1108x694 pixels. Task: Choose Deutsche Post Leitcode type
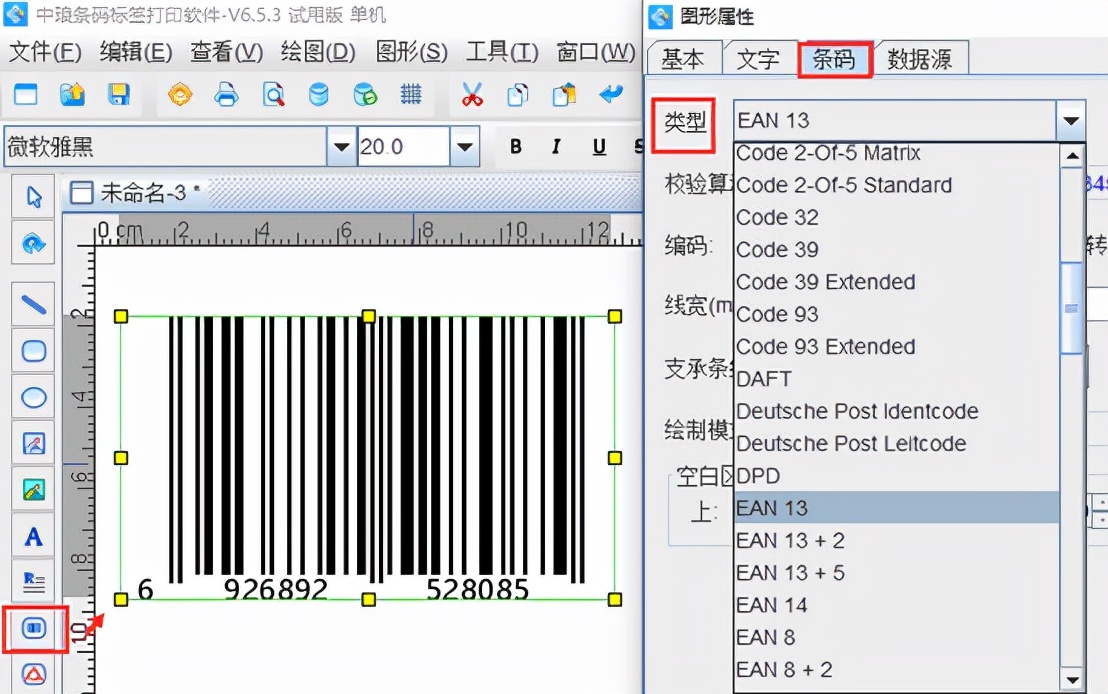point(896,443)
